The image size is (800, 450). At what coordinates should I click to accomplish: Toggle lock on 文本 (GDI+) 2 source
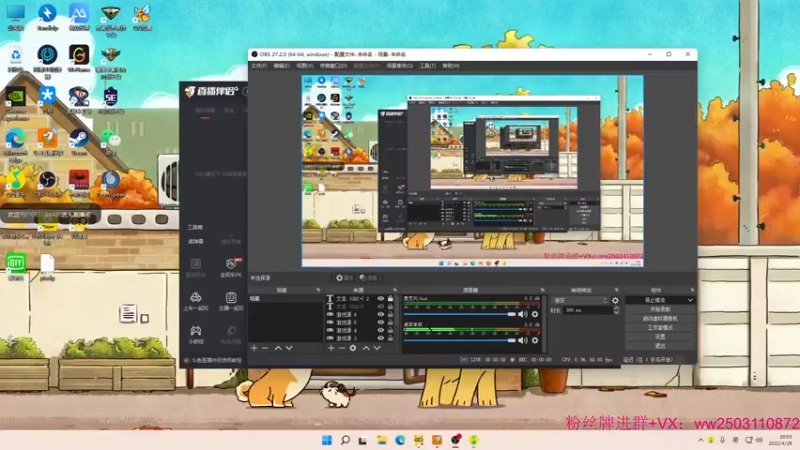390,298
